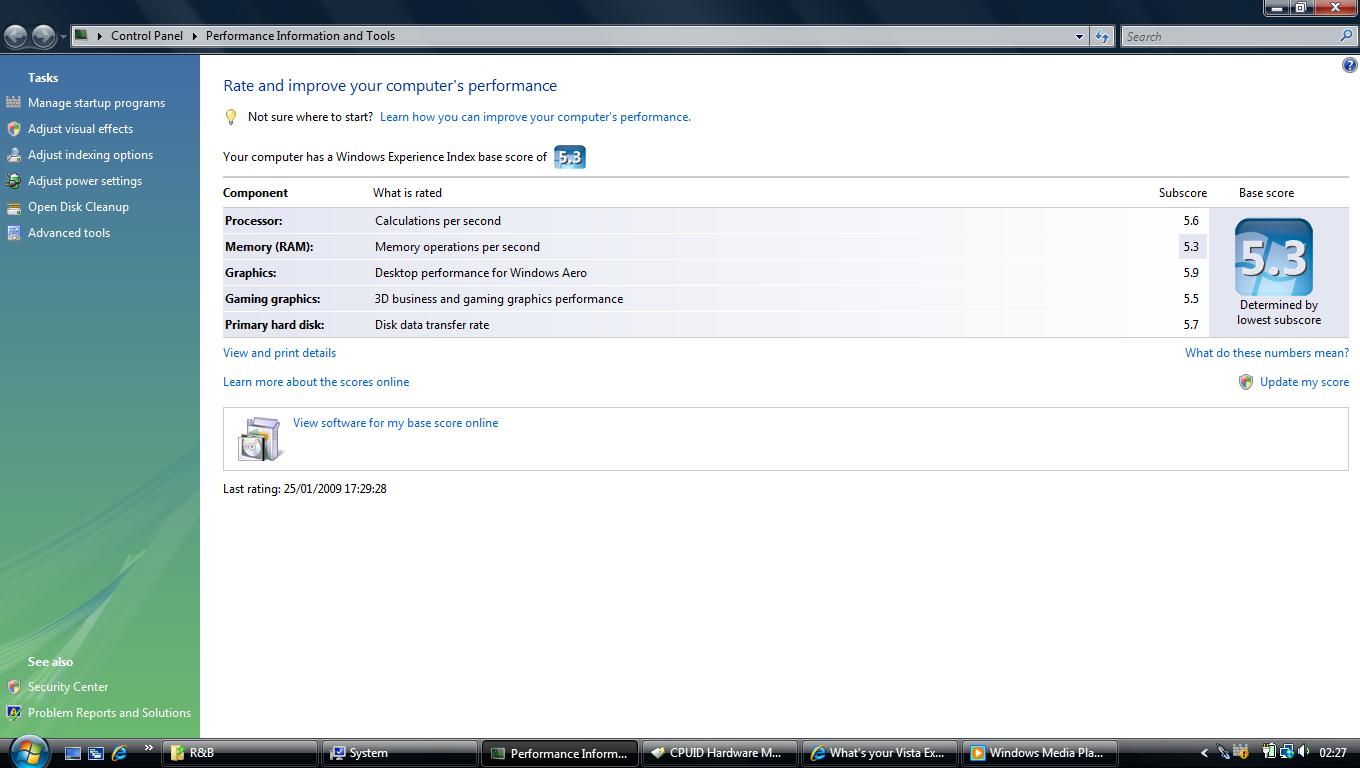The width and height of the screenshot is (1360, 768).
Task: Switch to CPUID Hardware Monitor taskbar button
Action: pos(721,753)
